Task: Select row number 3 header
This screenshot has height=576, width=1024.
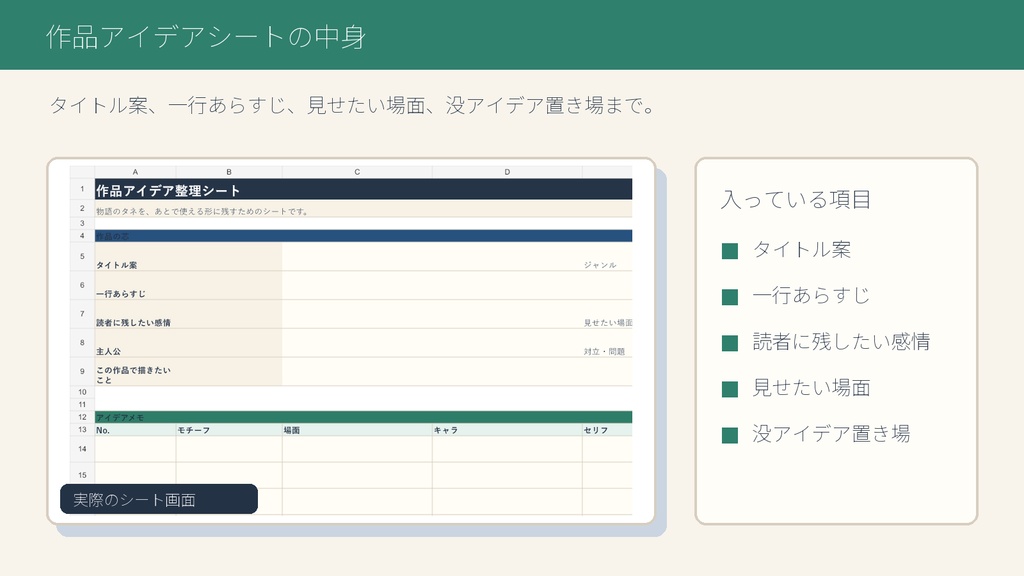Action: point(82,223)
